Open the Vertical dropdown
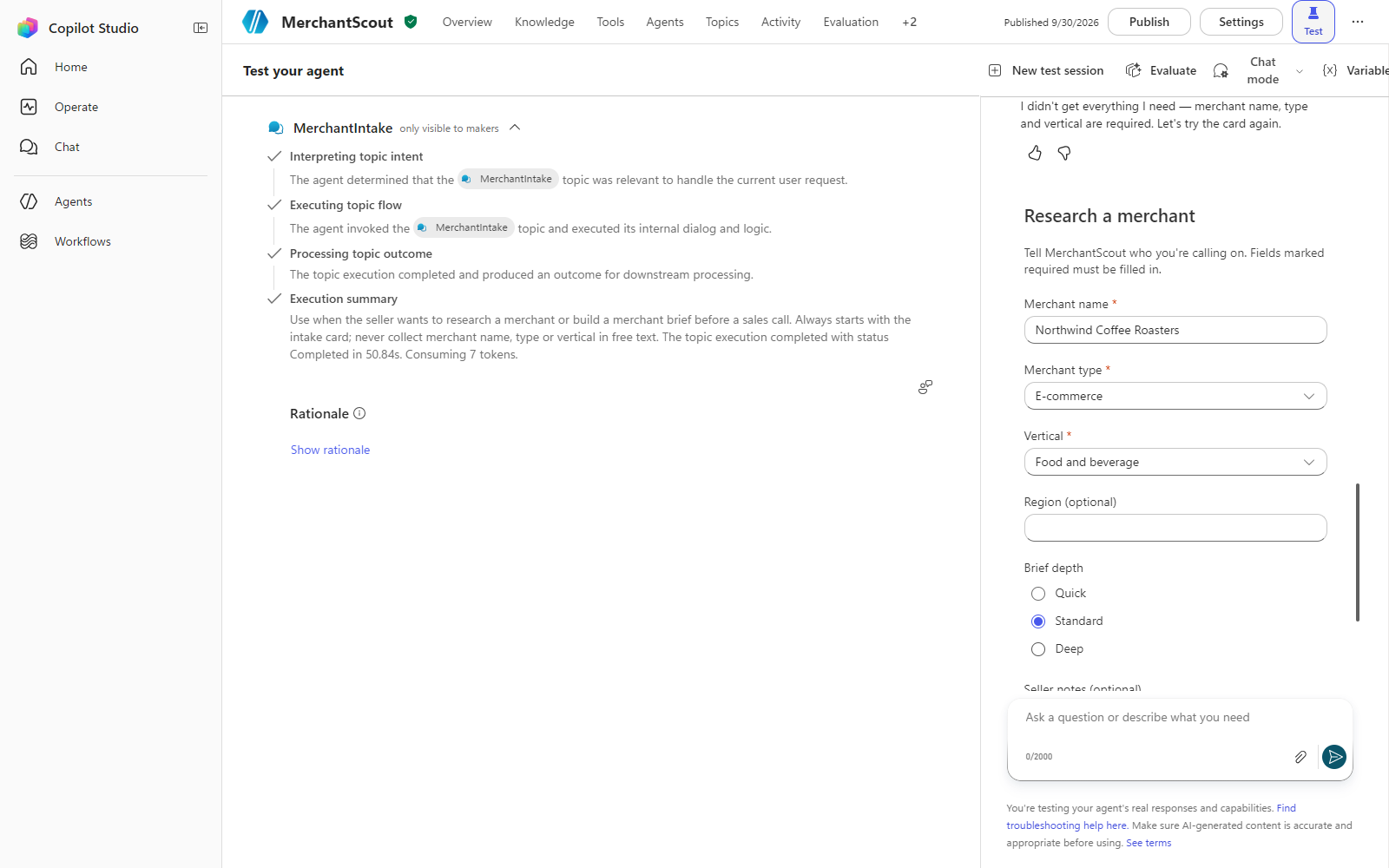Viewport: 1389px width, 868px height. [1175, 462]
